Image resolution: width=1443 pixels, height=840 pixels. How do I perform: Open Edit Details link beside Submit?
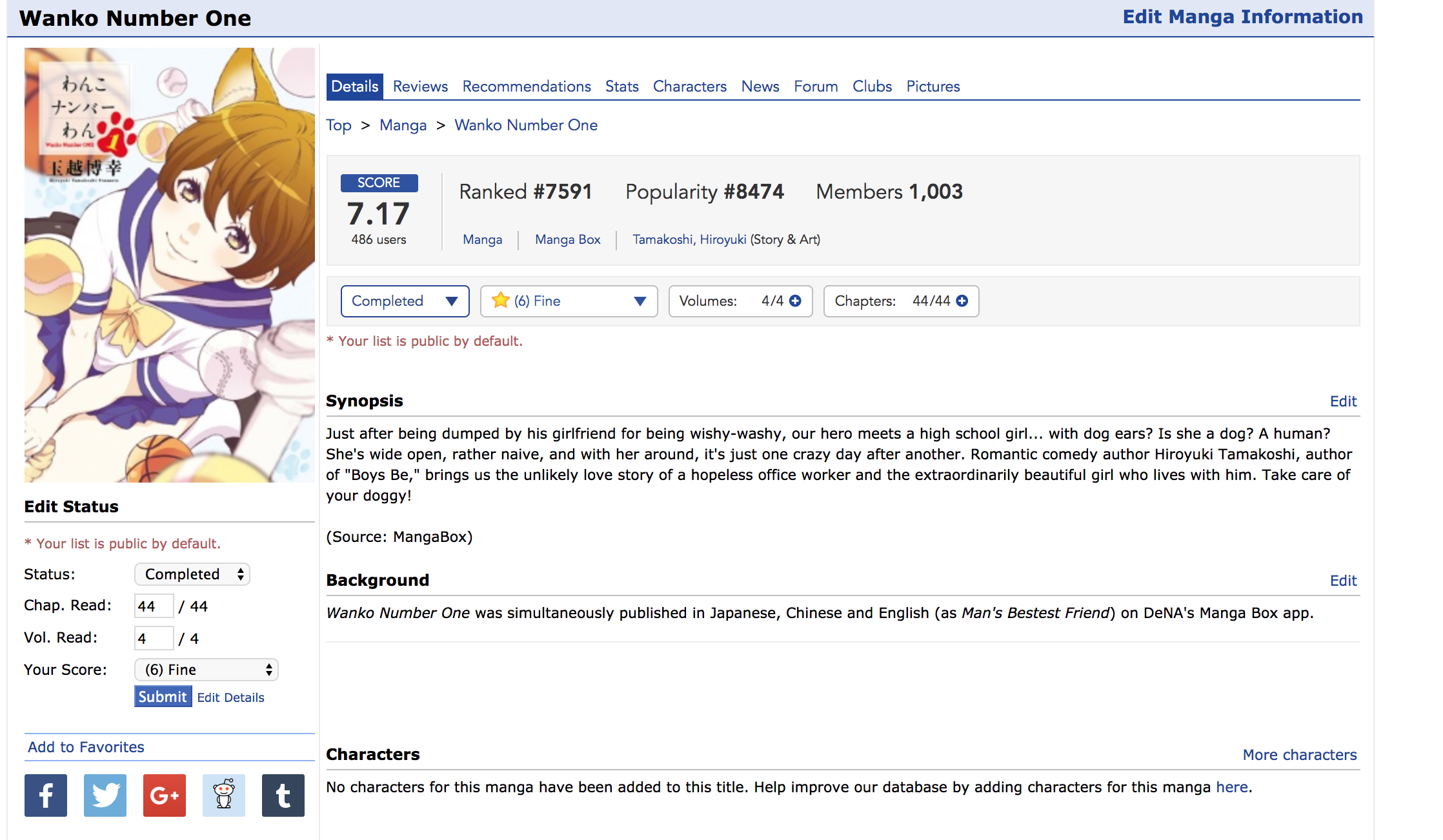(x=231, y=697)
